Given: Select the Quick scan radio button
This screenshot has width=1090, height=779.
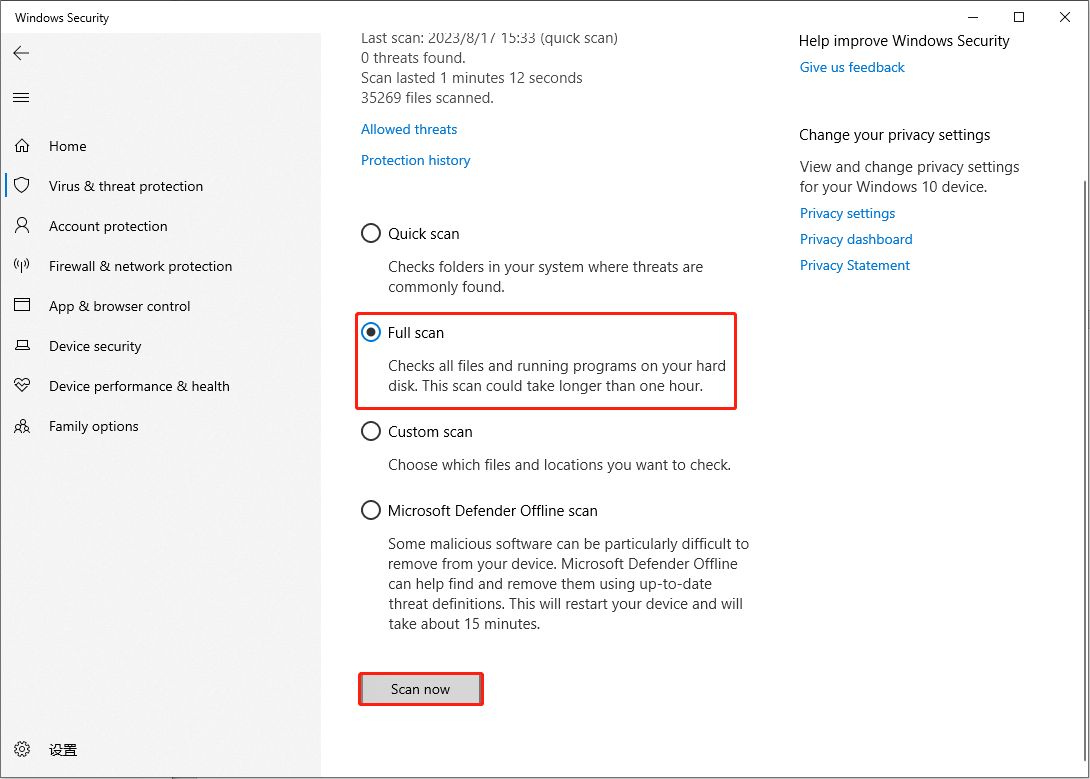Looking at the screenshot, I should click(x=371, y=234).
